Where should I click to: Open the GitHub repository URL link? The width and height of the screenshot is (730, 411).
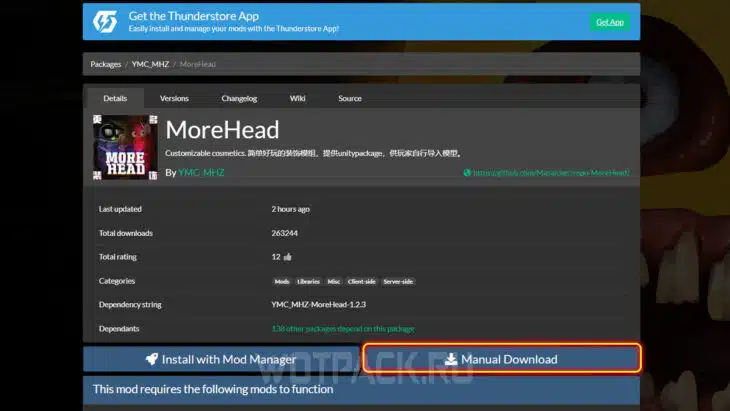point(551,173)
